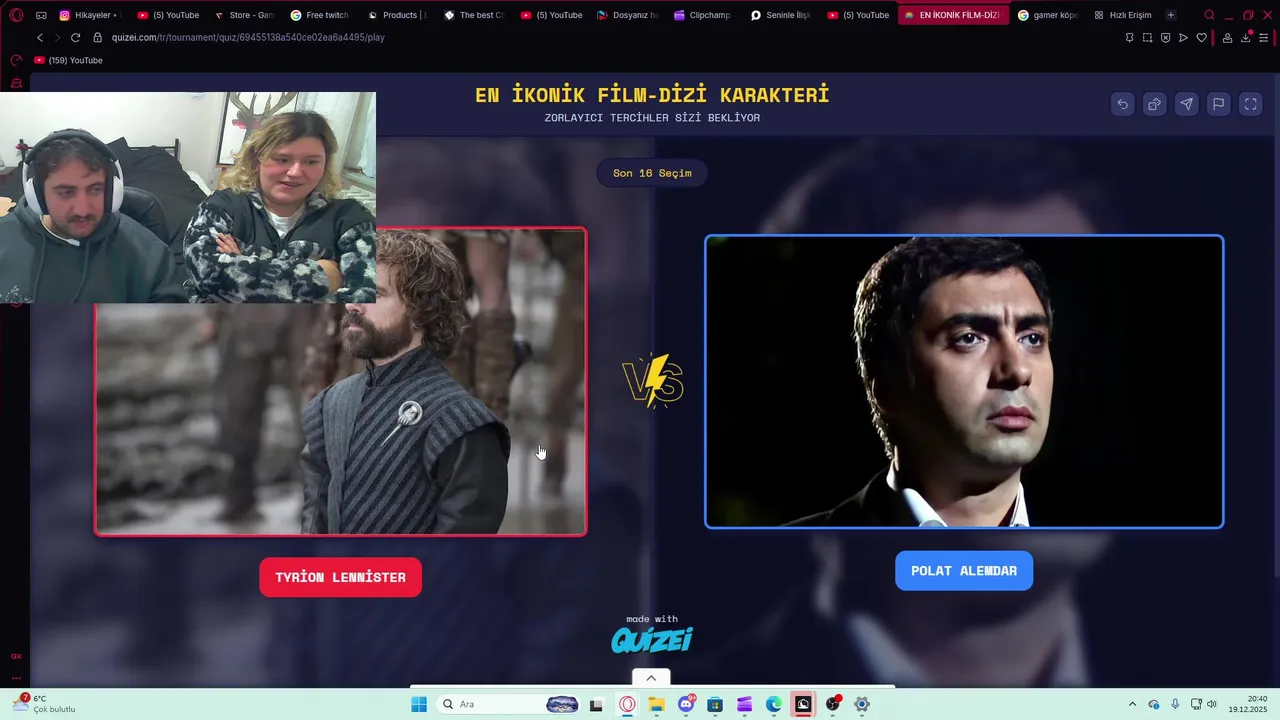Image resolution: width=1280 pixels, height=720 pixels.
Task: Switch to the gamer köpe tab
Action: point(1048,15)
